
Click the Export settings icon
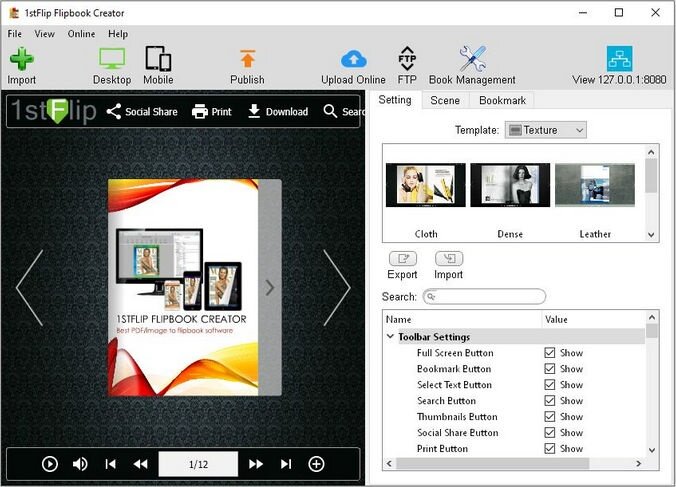click(403, 259)
